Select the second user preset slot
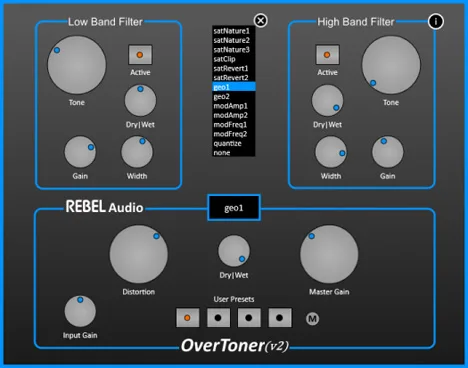 pos(218,318)
